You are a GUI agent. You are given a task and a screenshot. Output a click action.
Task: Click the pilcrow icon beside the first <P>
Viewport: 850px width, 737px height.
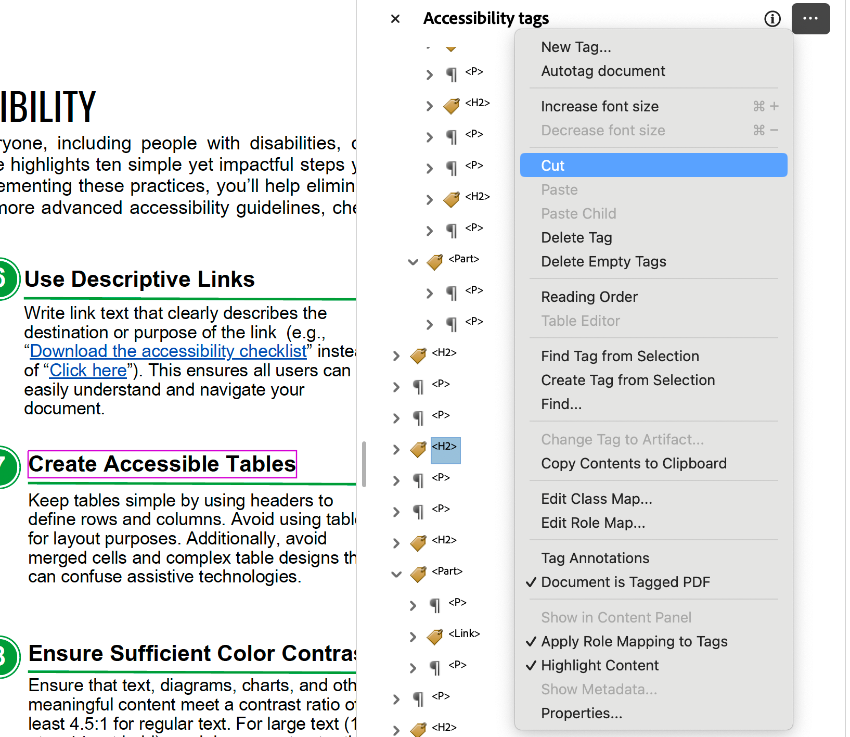451,73
